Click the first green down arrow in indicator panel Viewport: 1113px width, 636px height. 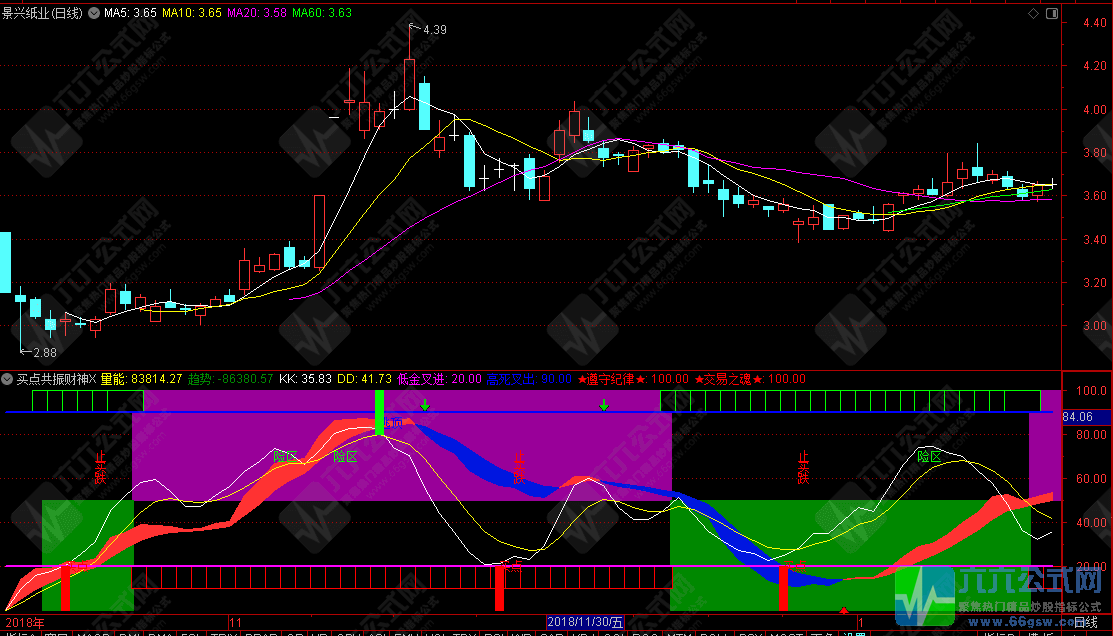(x=425, y=405)
